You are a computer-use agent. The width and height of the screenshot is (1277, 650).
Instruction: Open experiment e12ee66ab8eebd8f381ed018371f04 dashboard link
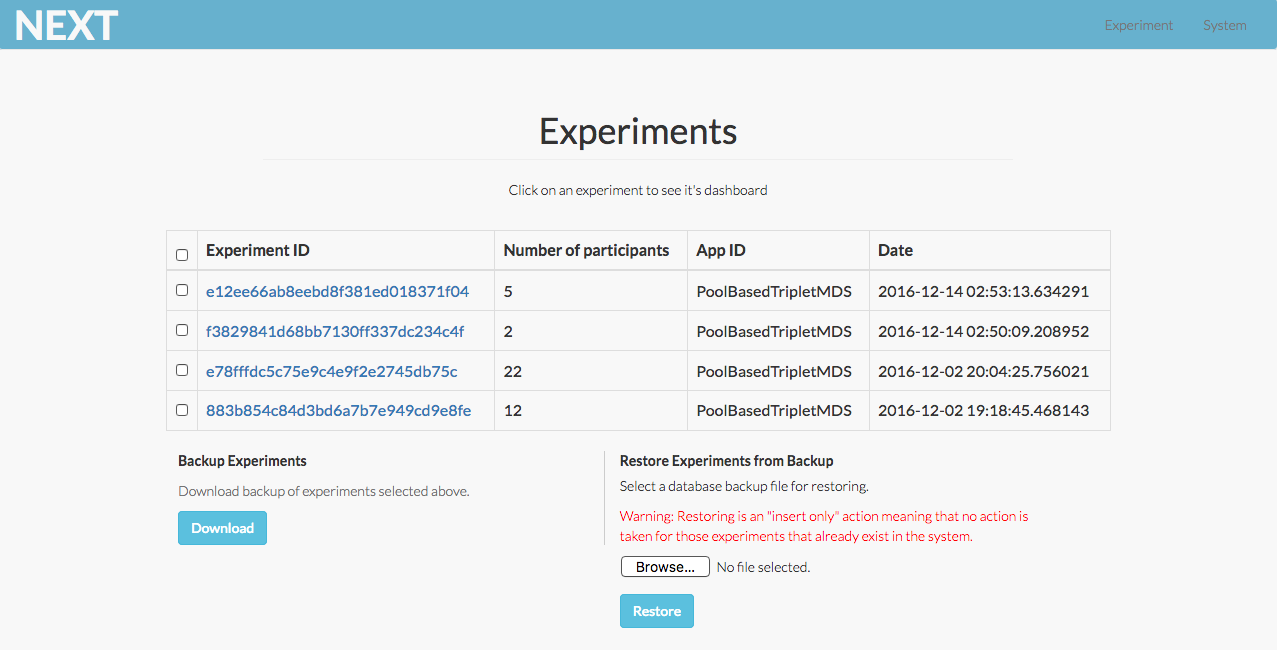[337, 292]
